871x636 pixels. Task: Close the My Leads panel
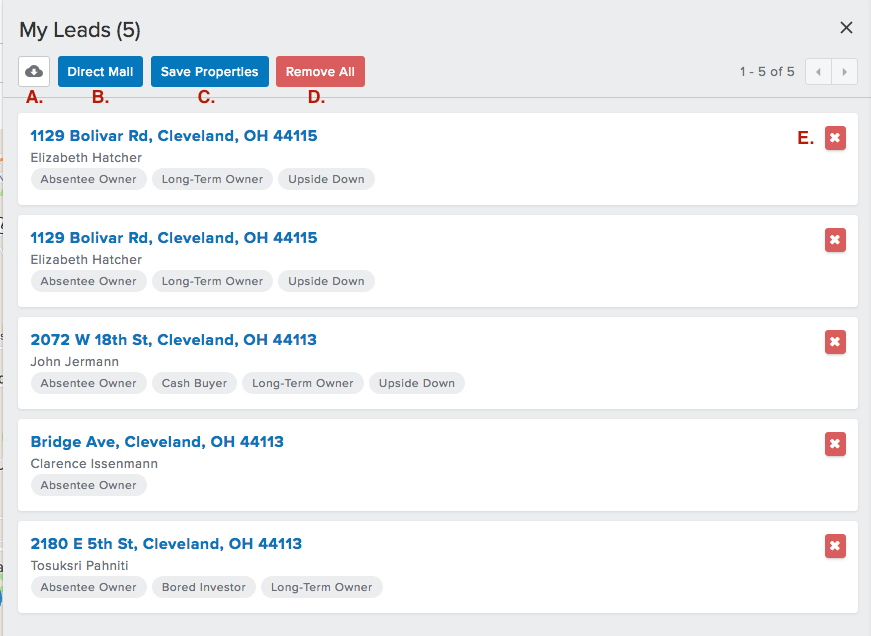846,28
